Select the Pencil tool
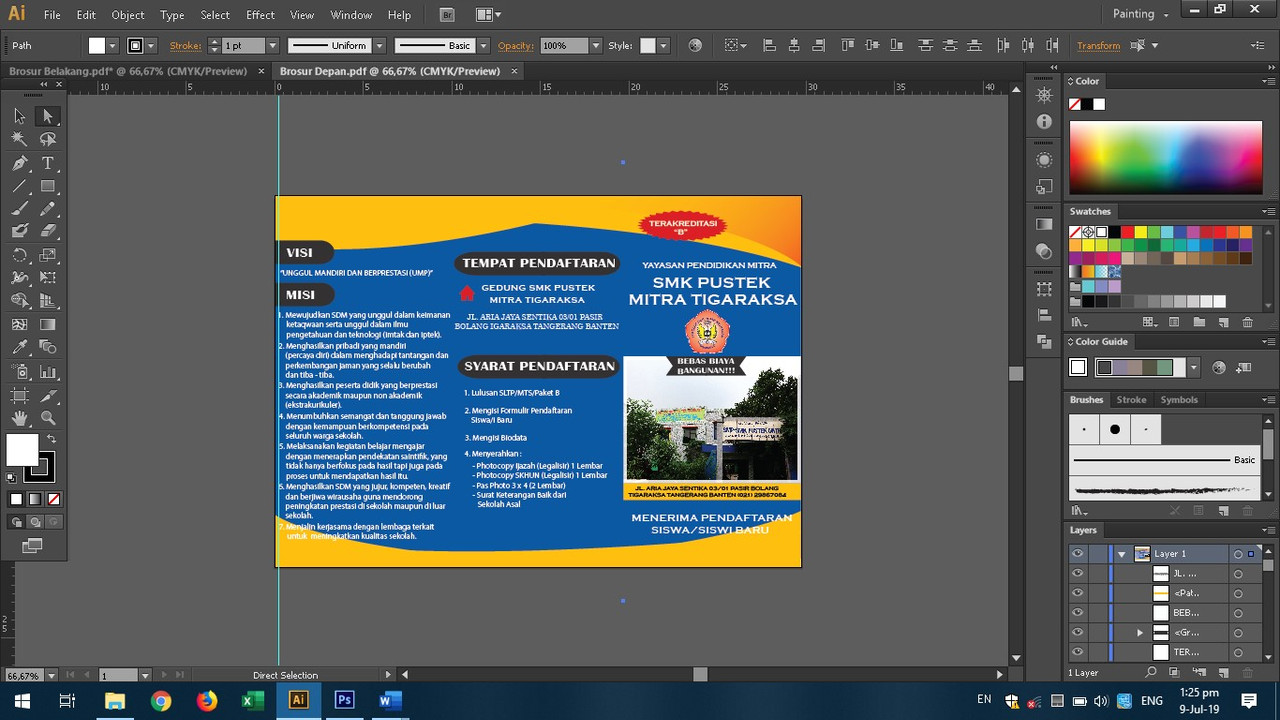Viewport: 1280px width, 720px height. [x=47, y=209]
